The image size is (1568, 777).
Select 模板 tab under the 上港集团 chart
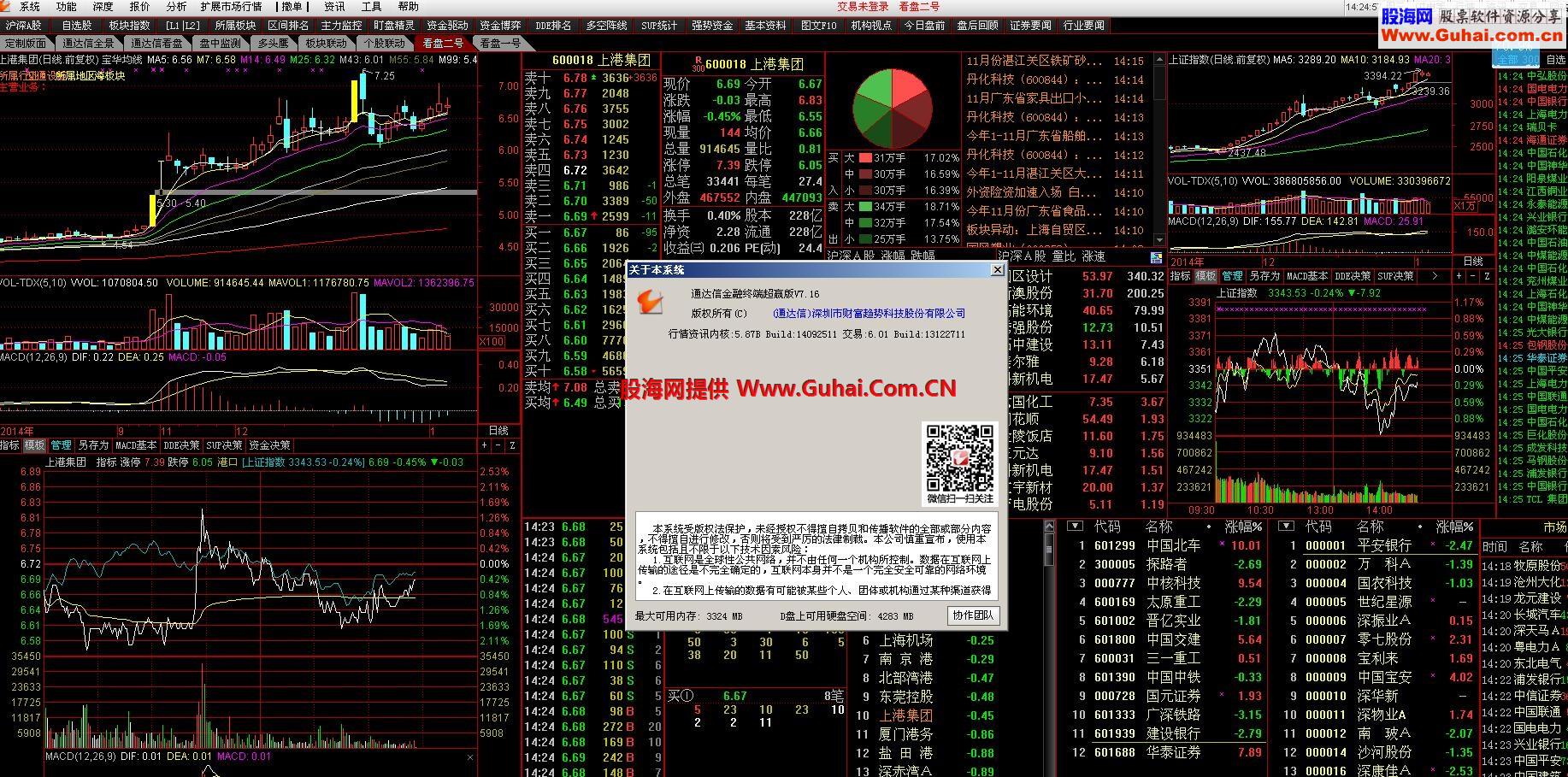34,445
